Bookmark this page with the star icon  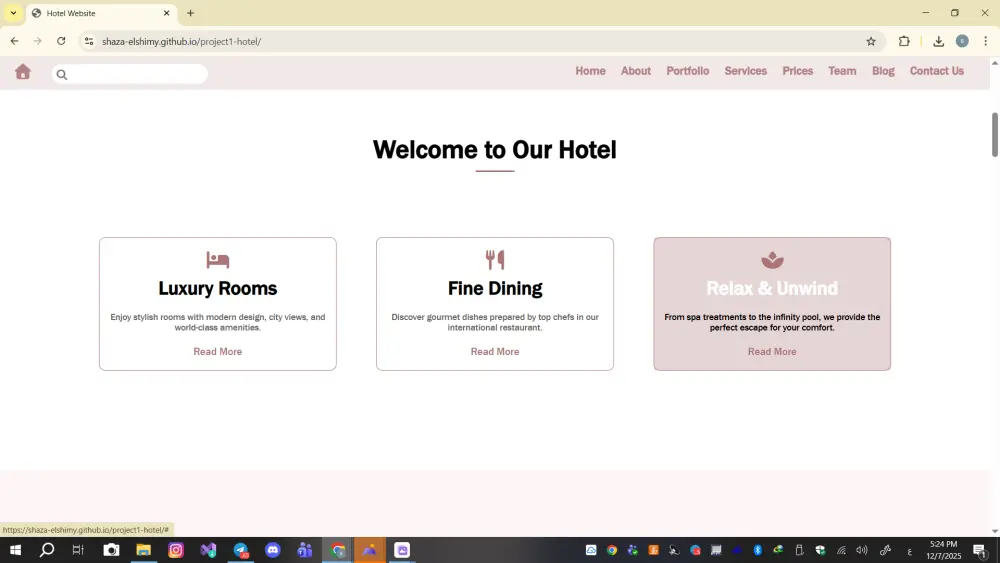871,41
